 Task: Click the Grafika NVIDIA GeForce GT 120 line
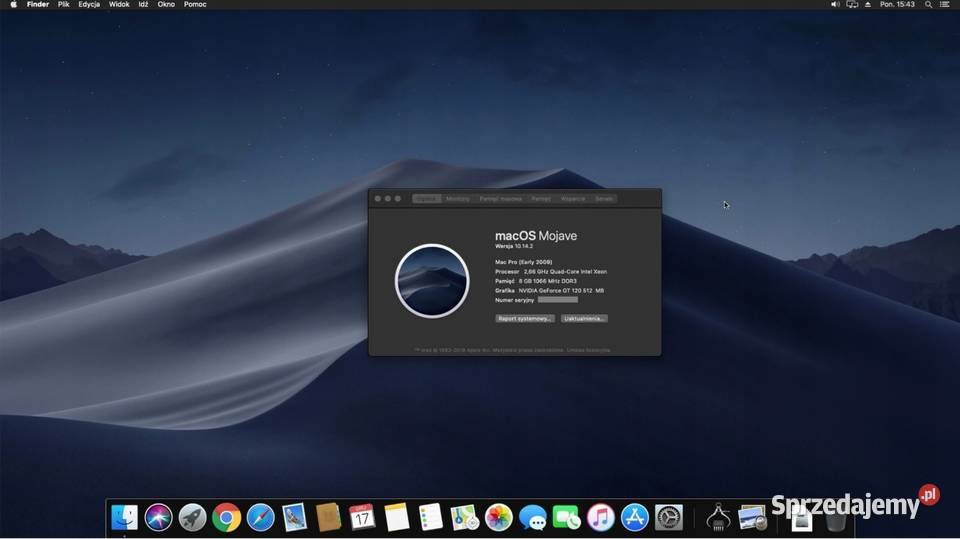[549, 290]
